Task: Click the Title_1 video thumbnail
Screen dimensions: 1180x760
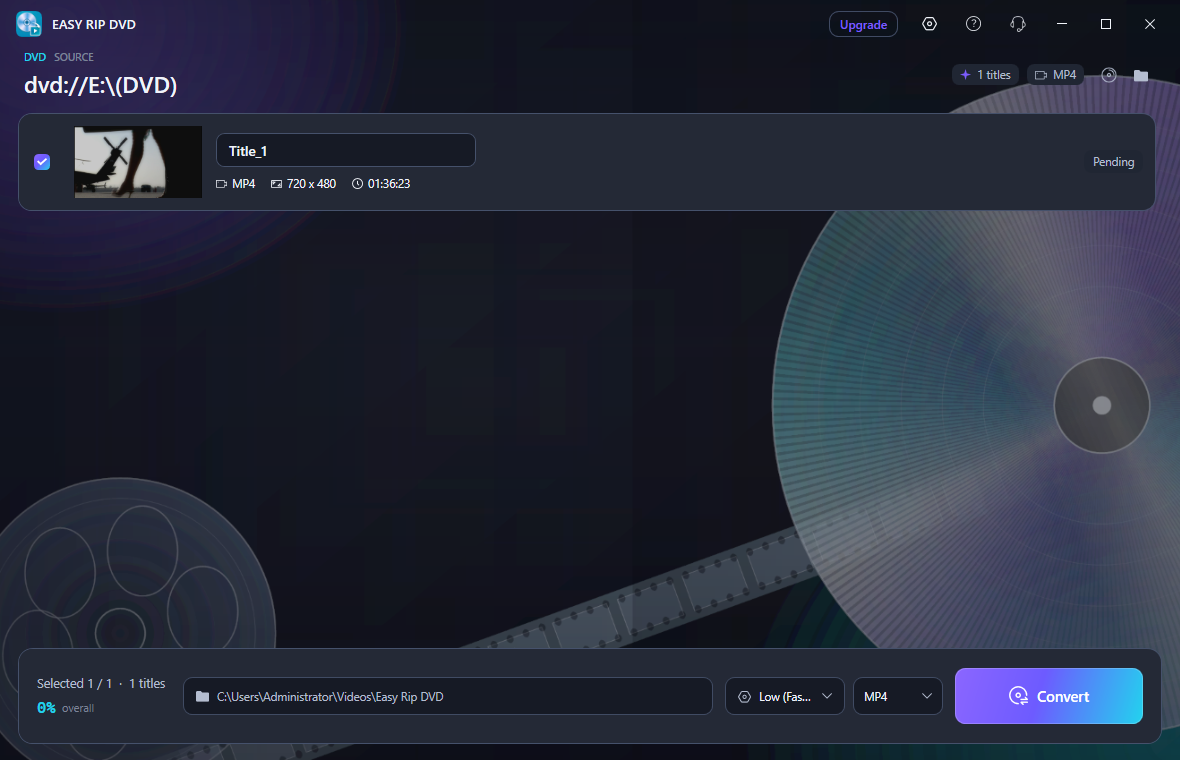Action: tap(138, 162)
